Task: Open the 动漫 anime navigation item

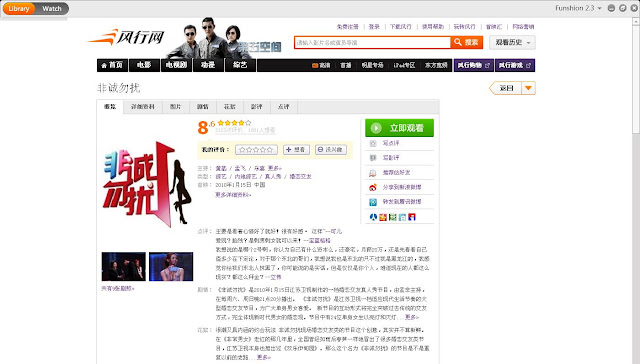Action: coord(208,65)
